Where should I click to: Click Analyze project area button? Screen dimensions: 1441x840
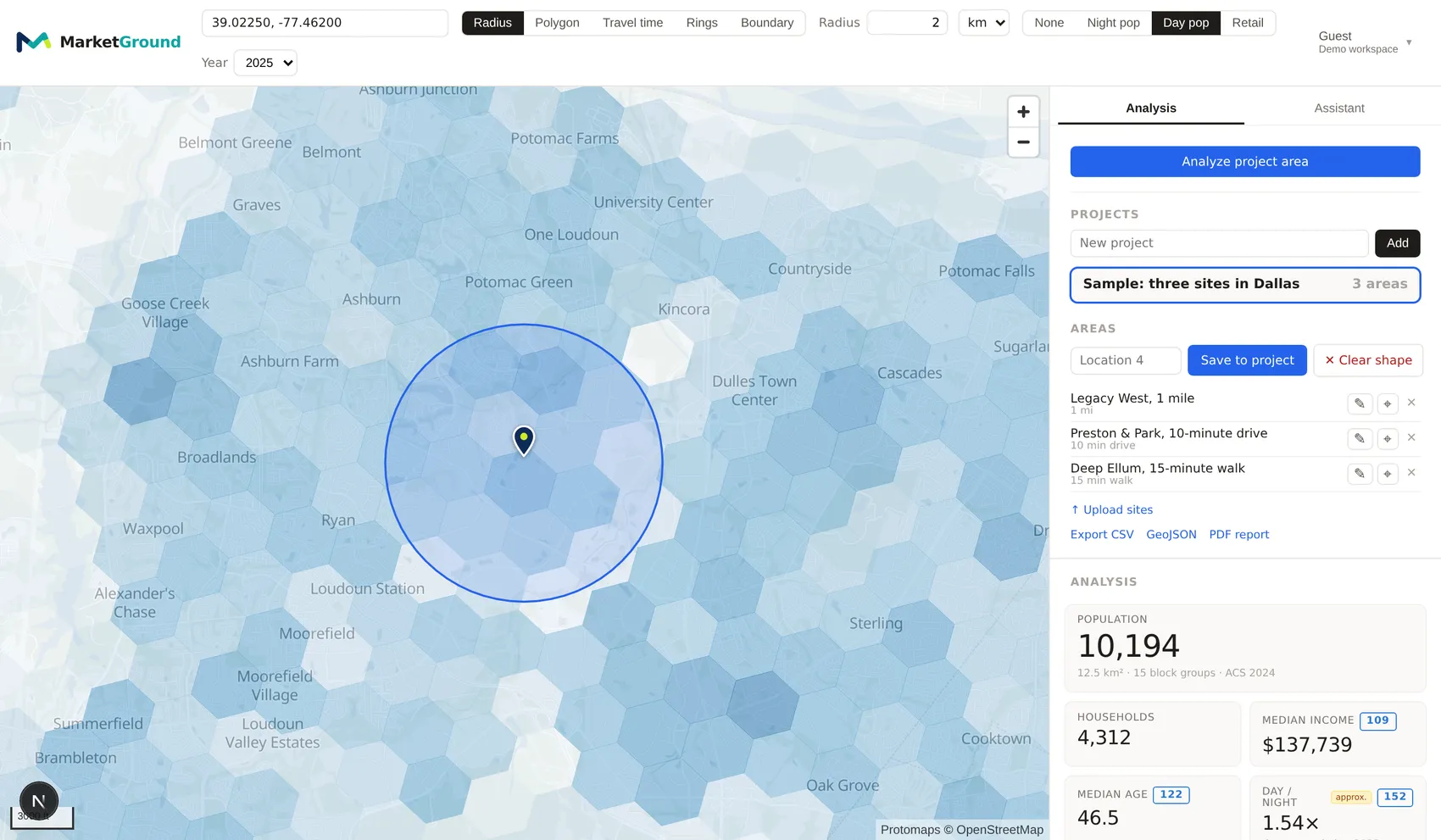[x=1245, y=162]
